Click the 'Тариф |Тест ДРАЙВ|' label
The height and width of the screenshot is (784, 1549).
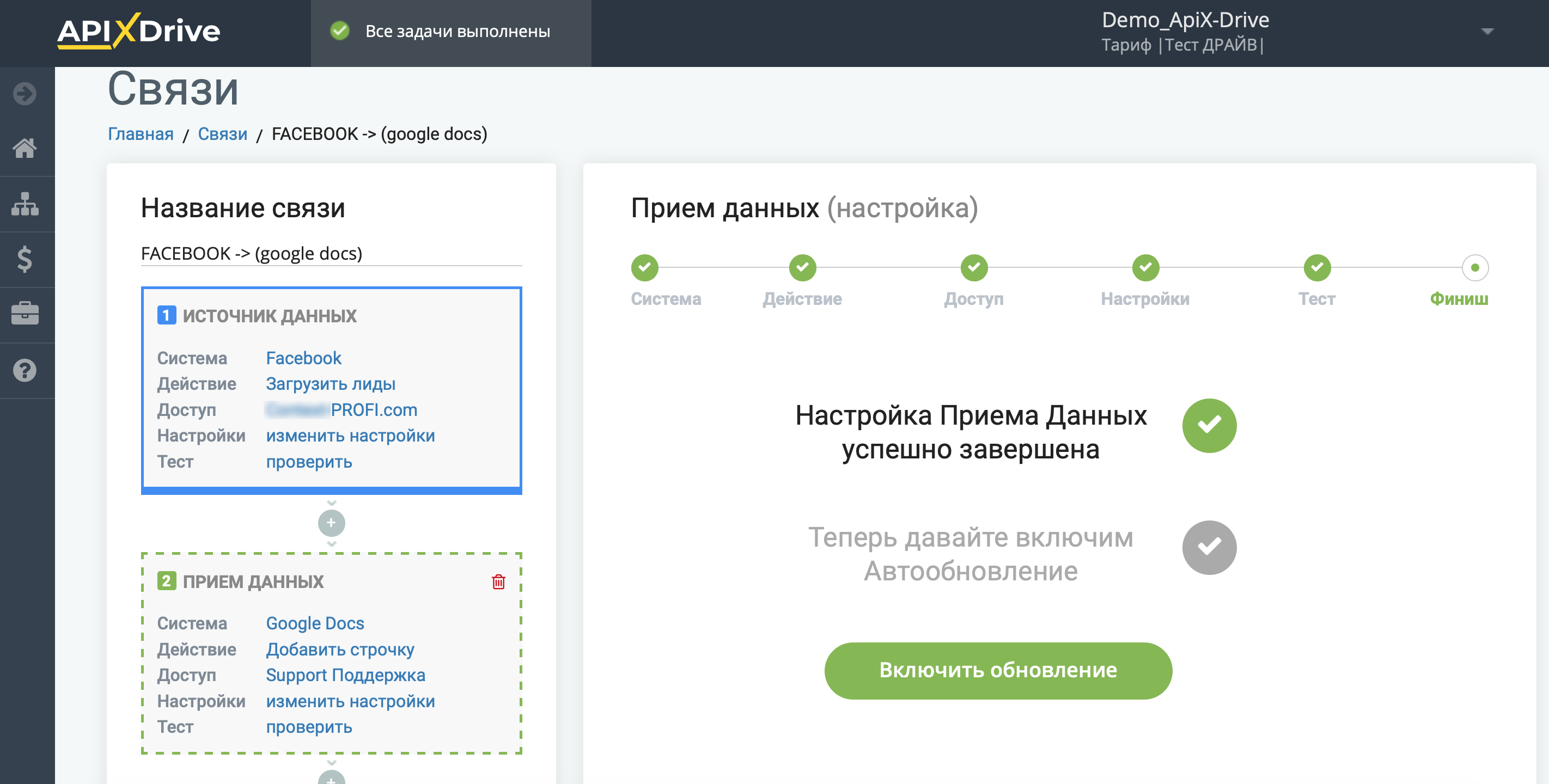coord(1183,45)
